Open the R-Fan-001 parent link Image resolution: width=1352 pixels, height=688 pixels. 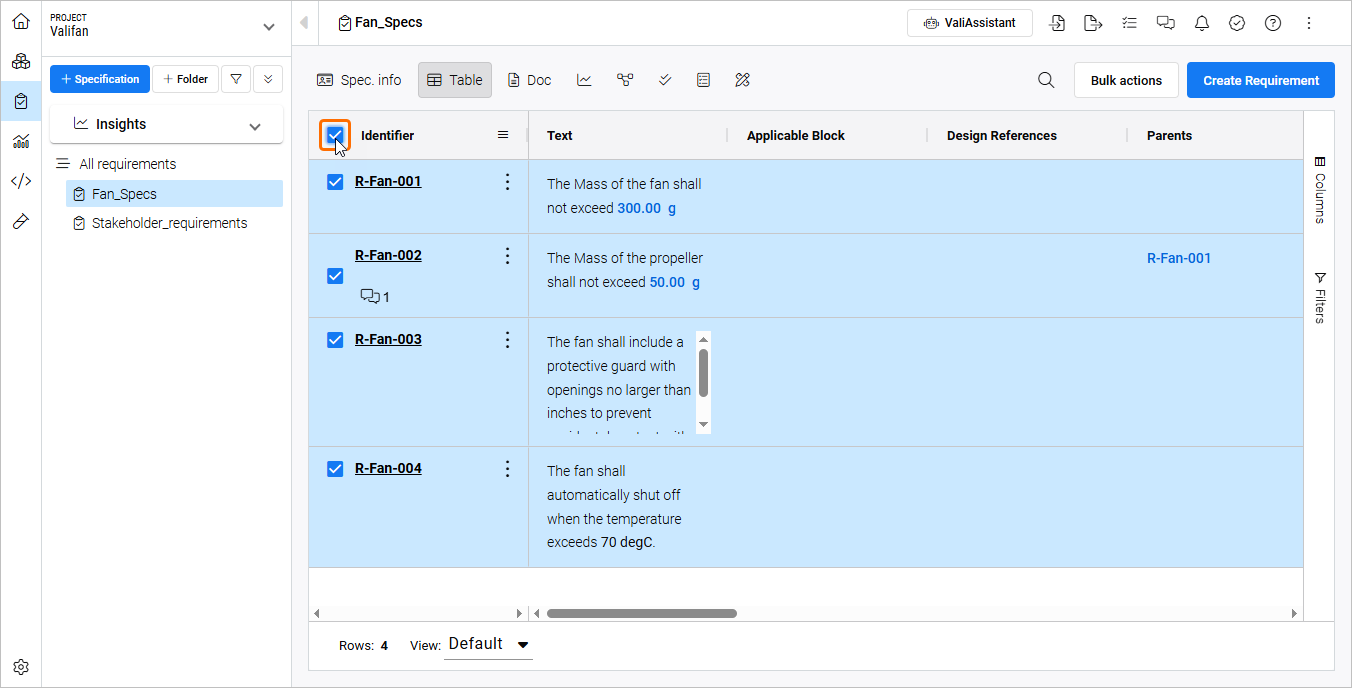pos(1178,258)
